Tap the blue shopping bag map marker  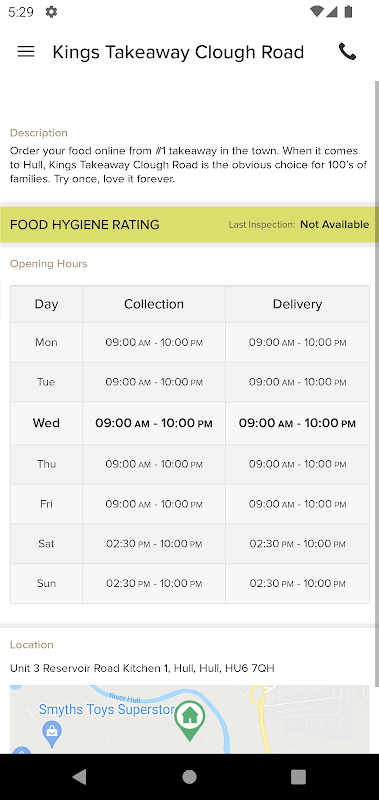[x=52, y=733]
